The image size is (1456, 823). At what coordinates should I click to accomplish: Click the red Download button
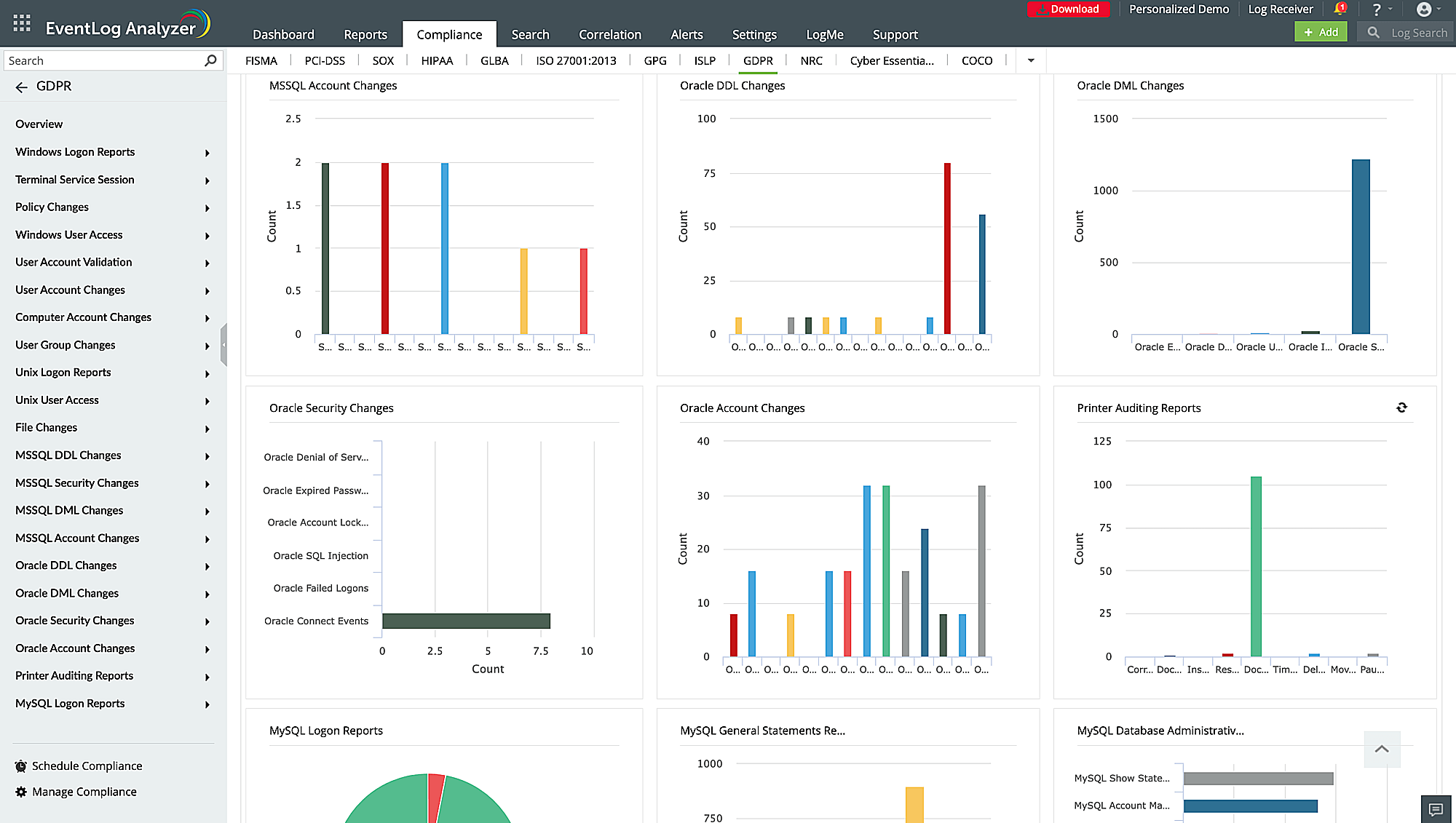coord(1068,9)
